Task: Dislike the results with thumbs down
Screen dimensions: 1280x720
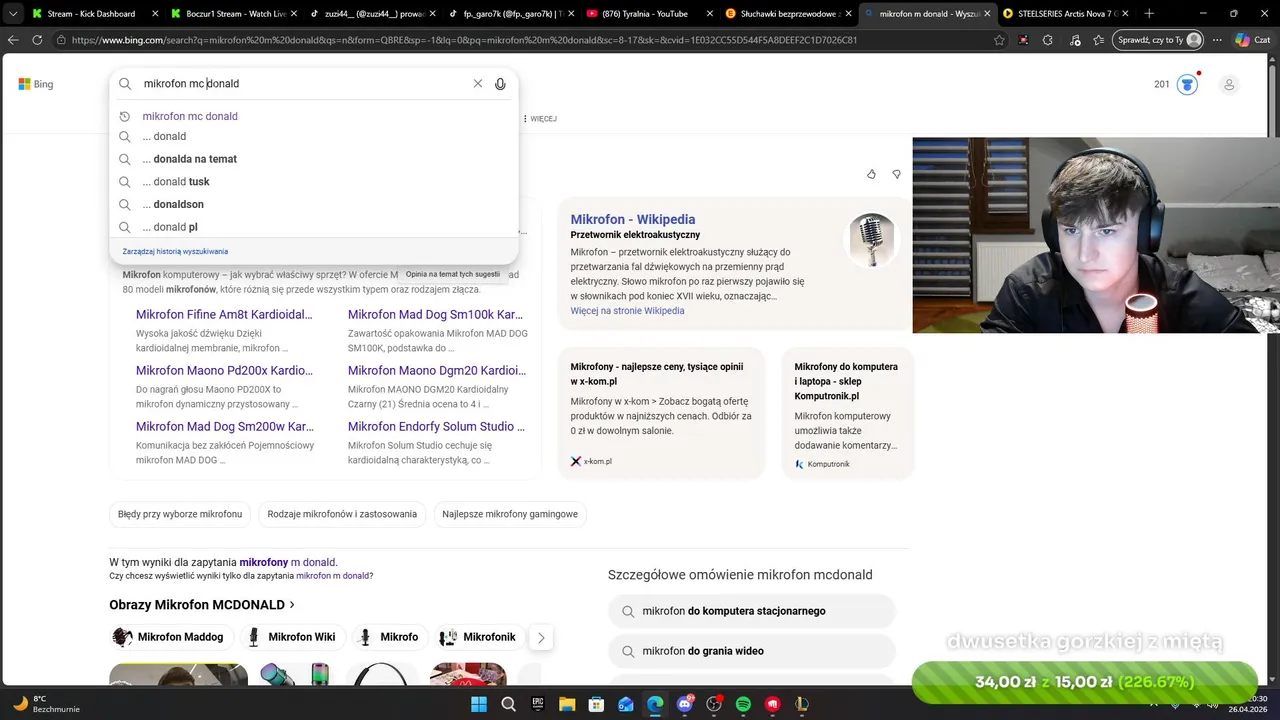Action: [896, 174]
